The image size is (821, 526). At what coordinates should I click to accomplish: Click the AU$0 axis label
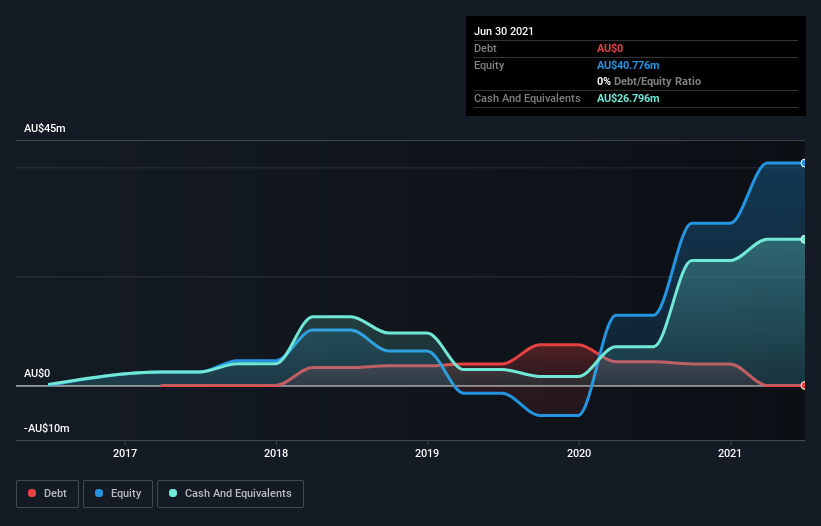pos(37,373)
